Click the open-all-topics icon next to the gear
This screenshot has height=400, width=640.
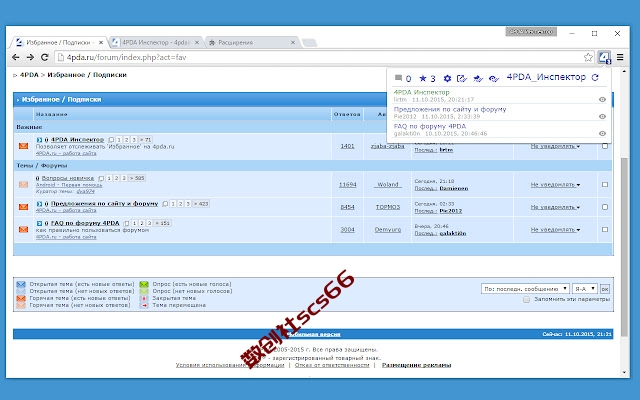tap(462, 78)
